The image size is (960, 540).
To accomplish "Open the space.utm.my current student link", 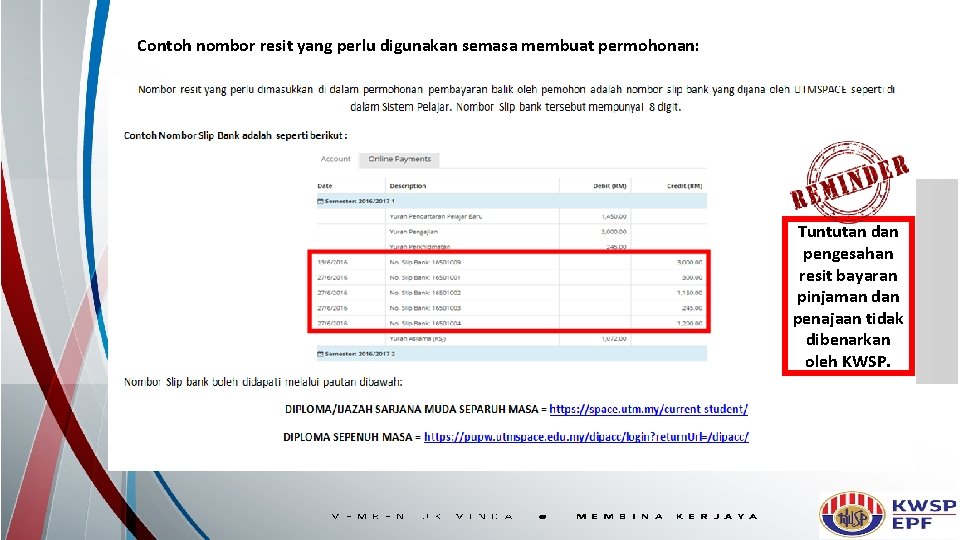I will click(648, 409).
